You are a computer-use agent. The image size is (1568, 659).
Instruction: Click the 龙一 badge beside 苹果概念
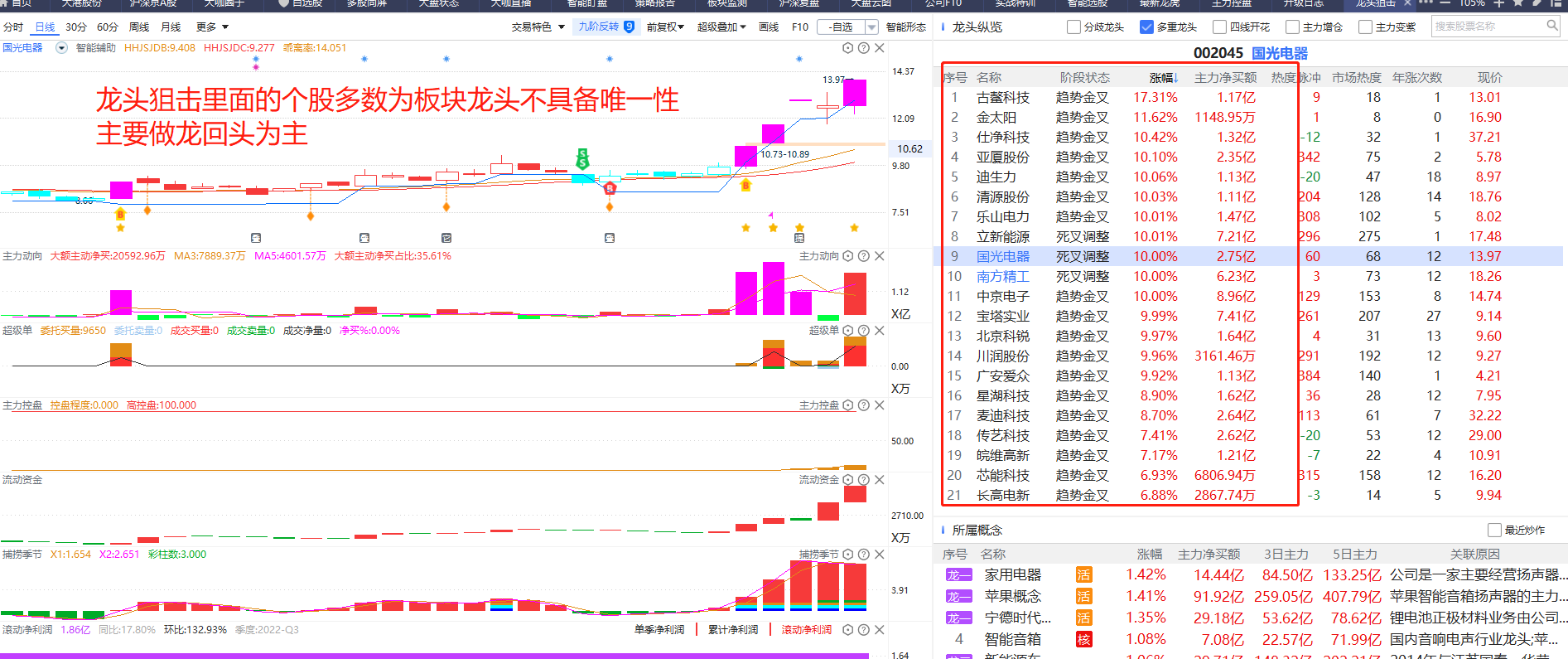click(958, 597)
